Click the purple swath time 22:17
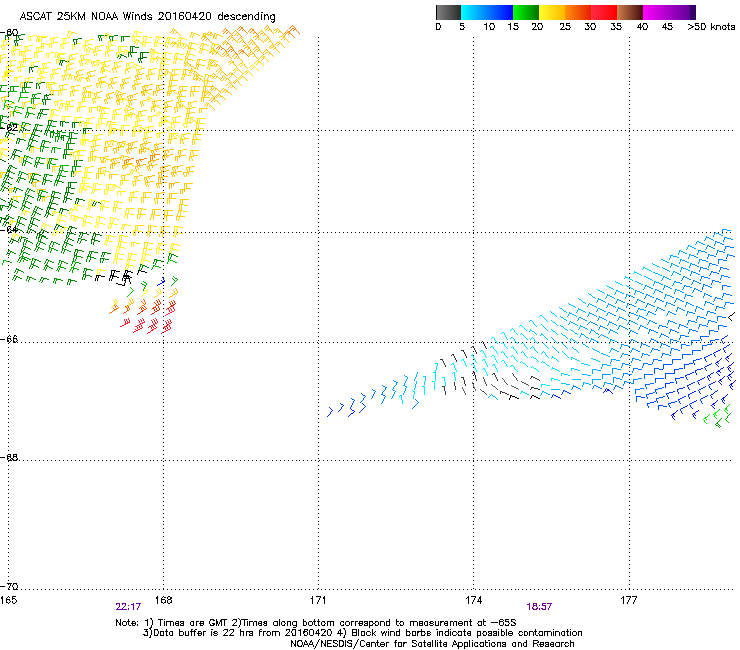Viewport: 740px width, 650px height. [128, 607]
